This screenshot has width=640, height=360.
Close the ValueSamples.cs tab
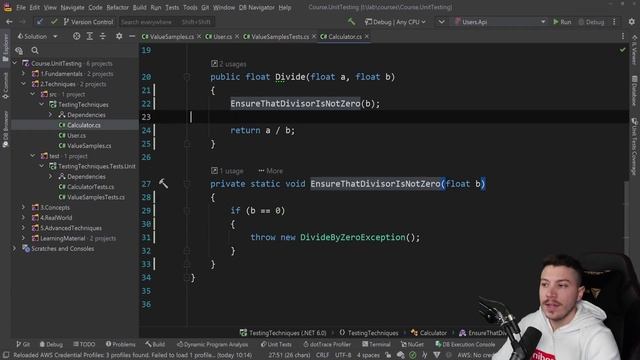point(199,36)
